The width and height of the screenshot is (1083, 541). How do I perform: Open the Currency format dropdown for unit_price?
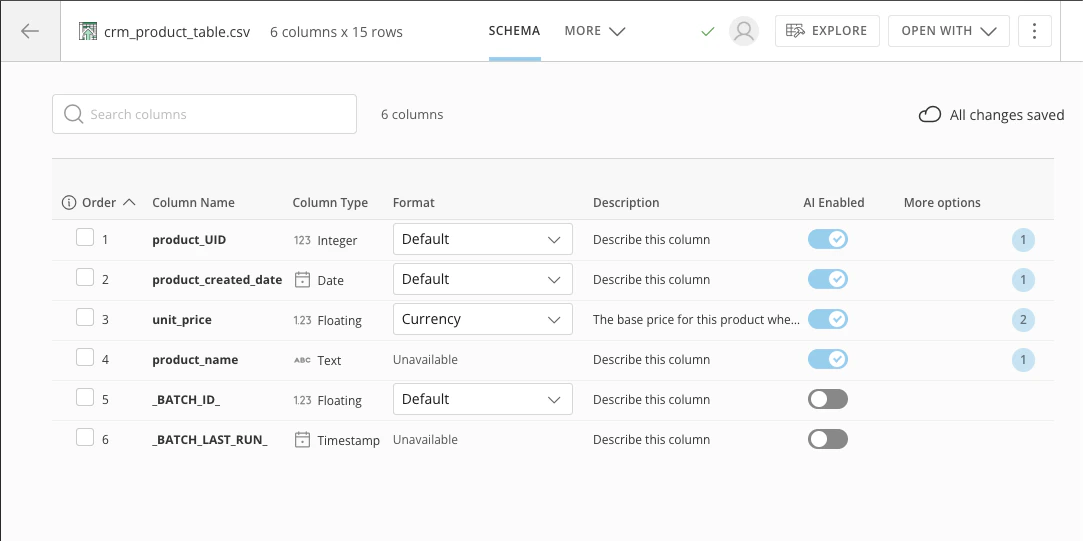point(482,319)
